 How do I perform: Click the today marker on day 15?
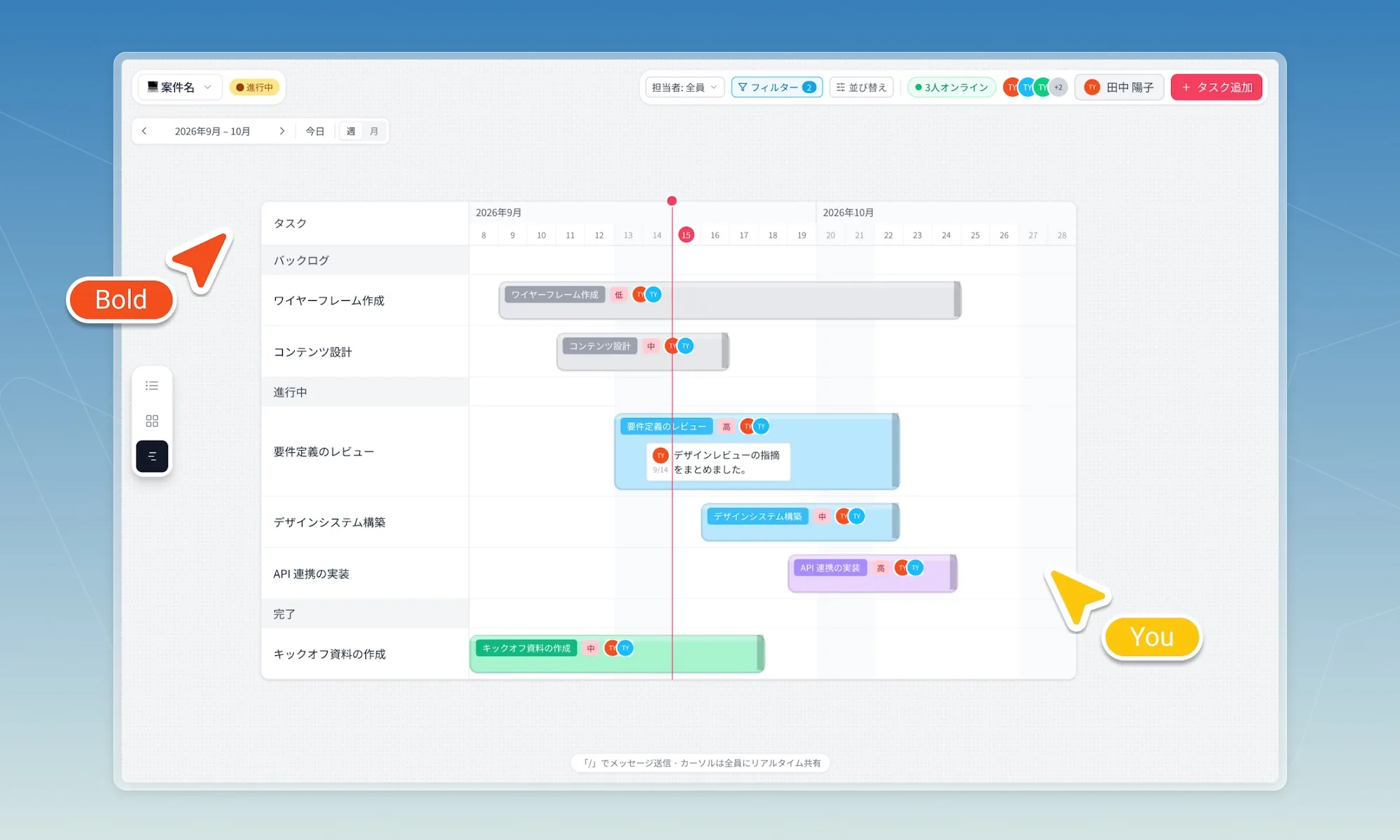(686, 235)
